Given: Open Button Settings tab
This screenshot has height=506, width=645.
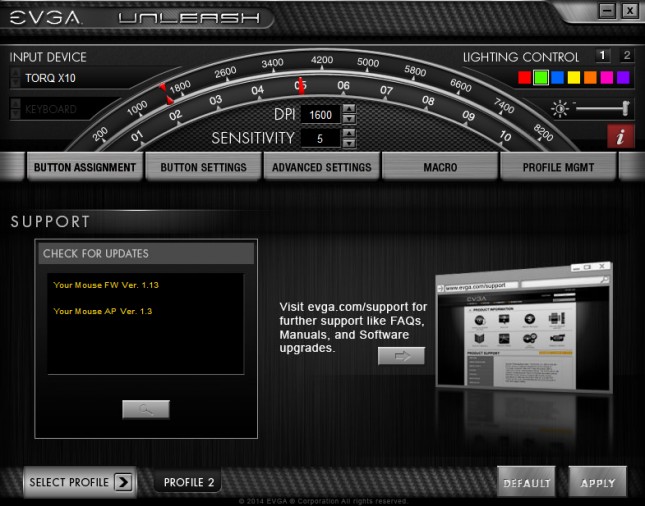Looking at the screenshot, I should (203, 167).
